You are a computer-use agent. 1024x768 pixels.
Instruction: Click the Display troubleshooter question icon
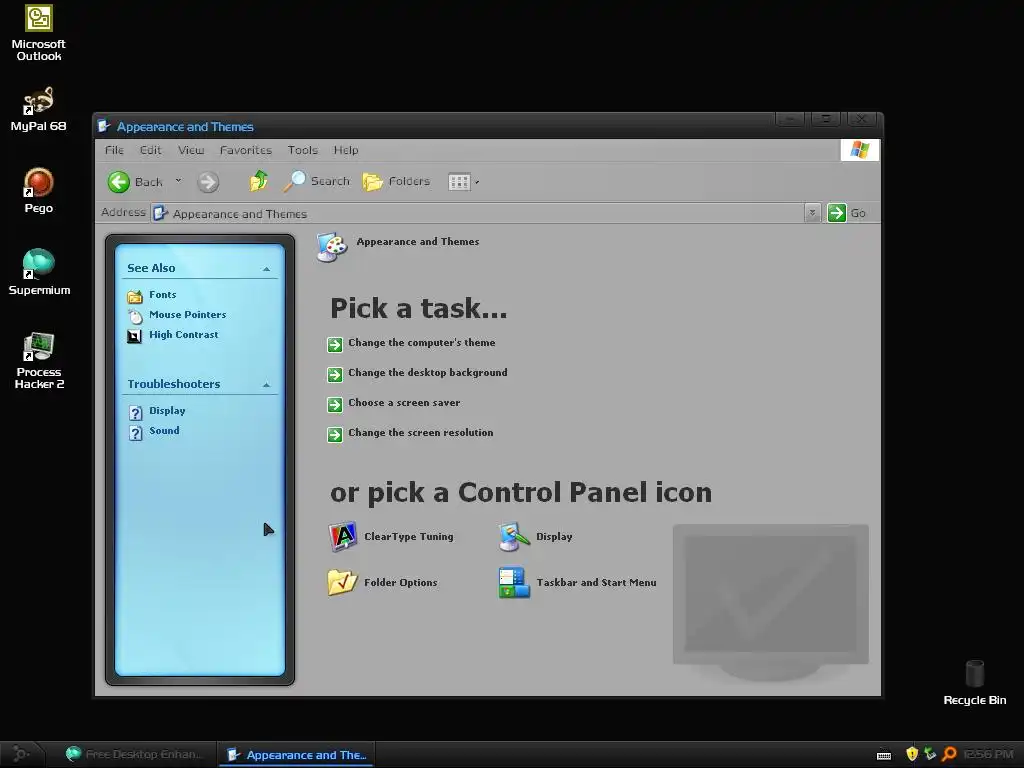point(135,413)
